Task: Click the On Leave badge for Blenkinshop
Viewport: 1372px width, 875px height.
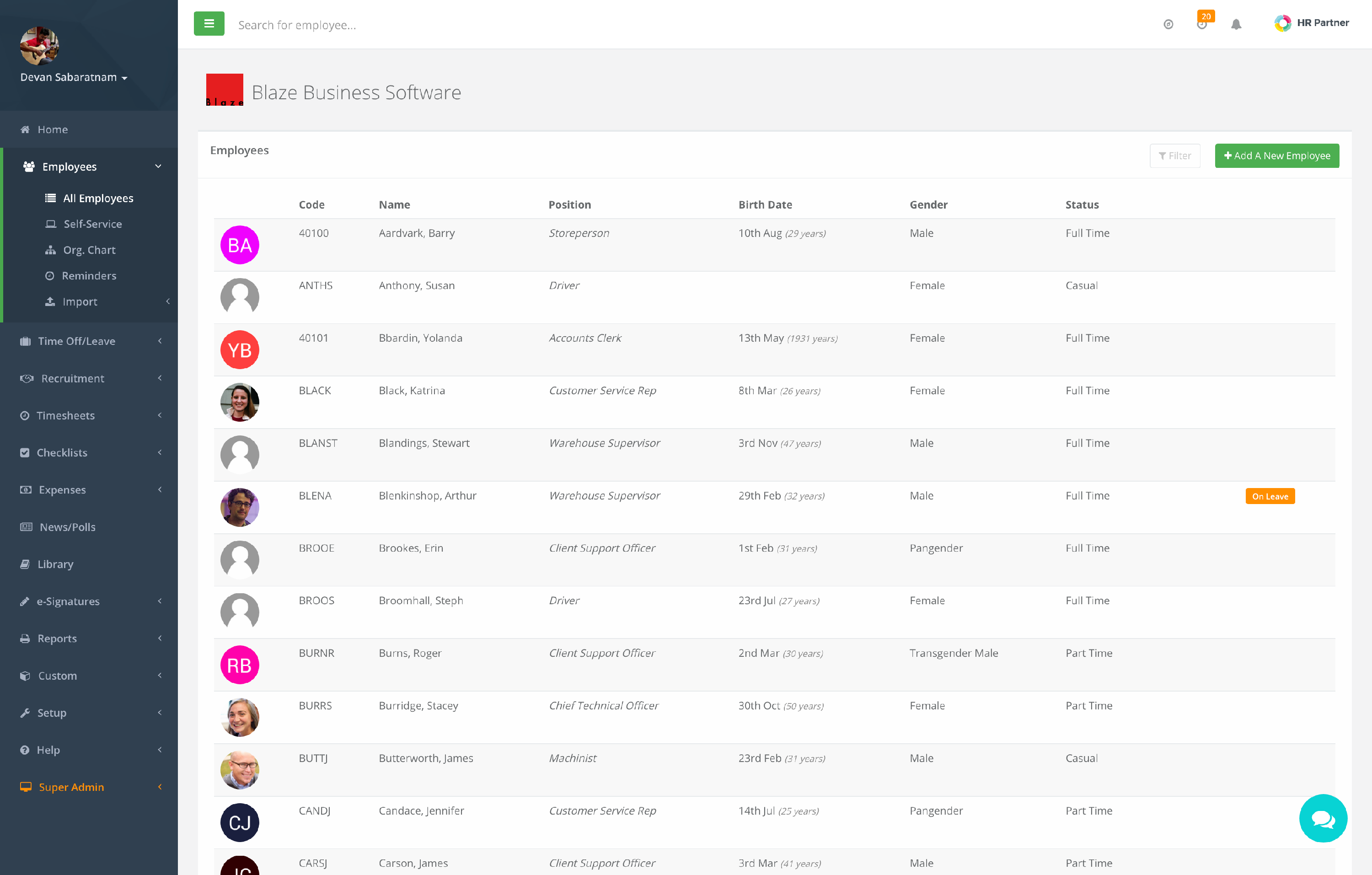Action: [1270, 496]
